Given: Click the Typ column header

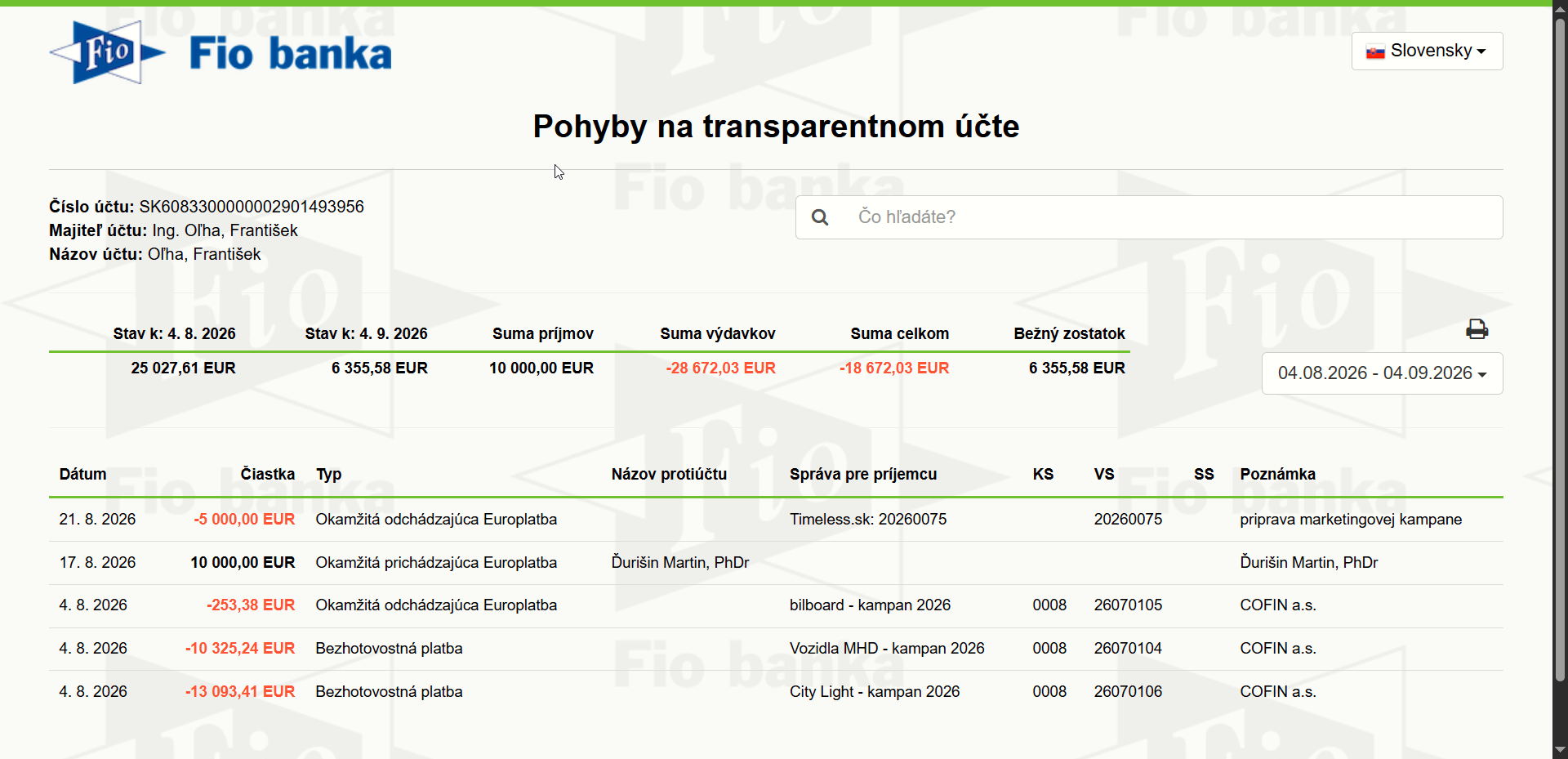Looking at the screenshot, I should point(328,474).
